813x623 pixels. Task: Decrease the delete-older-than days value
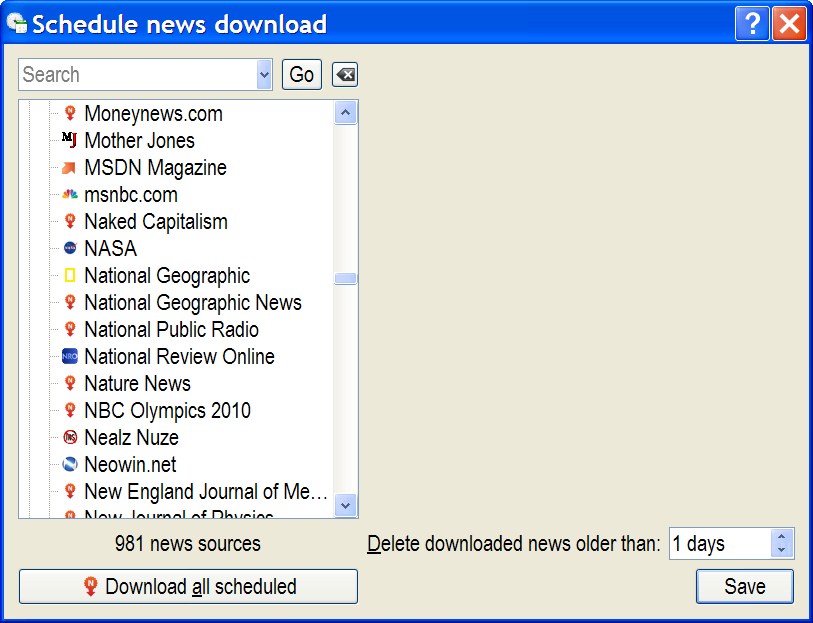pyautogui.click(x=781, y=550)
